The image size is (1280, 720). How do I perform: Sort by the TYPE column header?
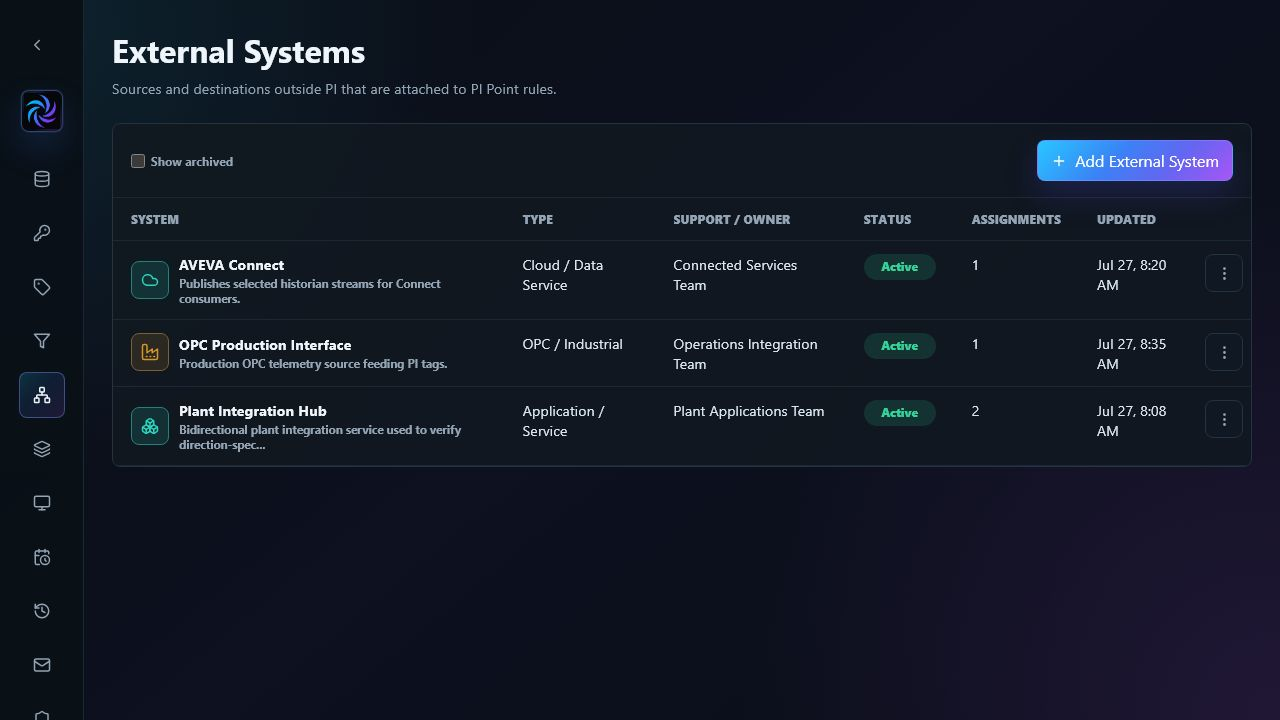point(537,219)
